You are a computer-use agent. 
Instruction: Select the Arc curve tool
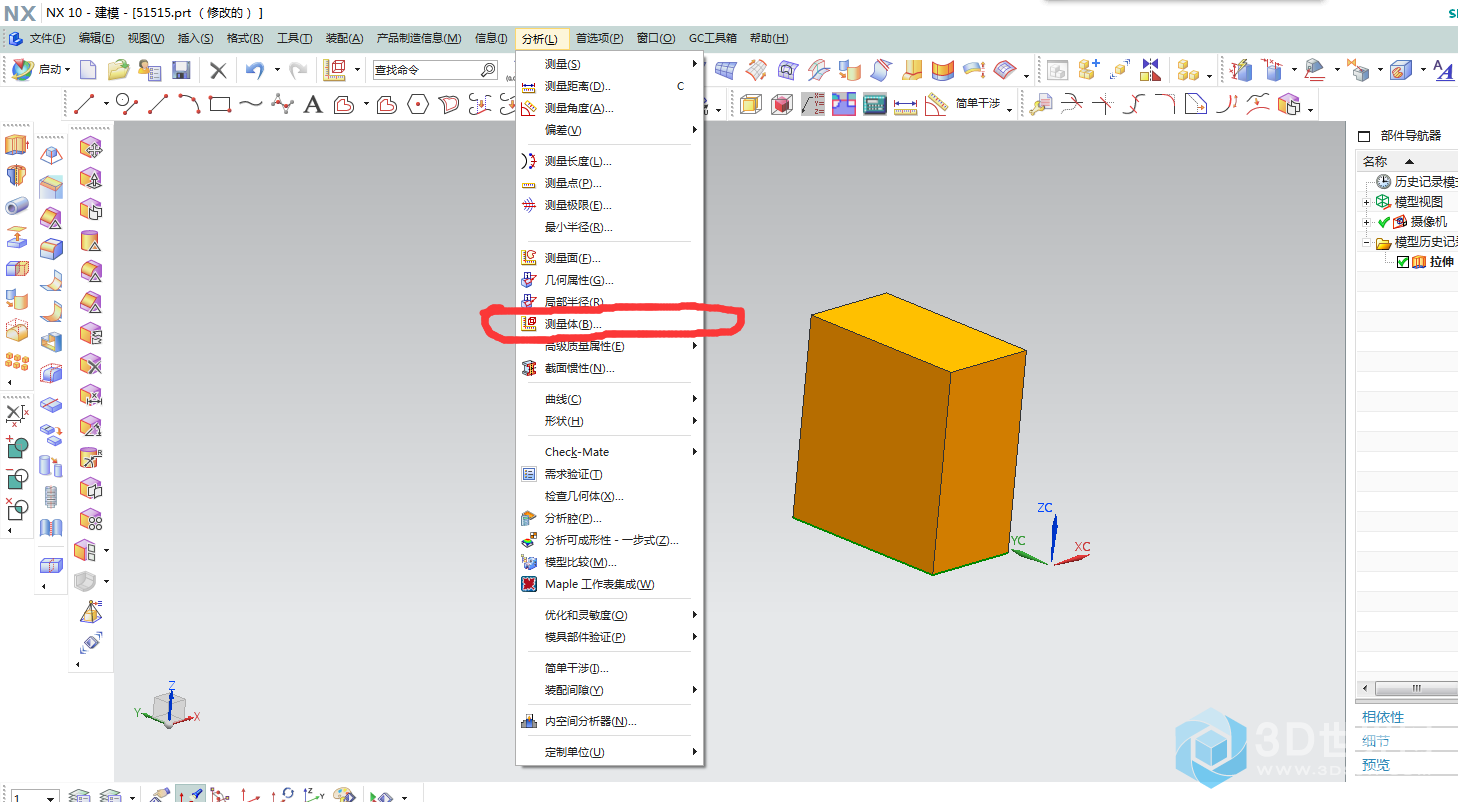pyautogui.click(x=189, y=103)
